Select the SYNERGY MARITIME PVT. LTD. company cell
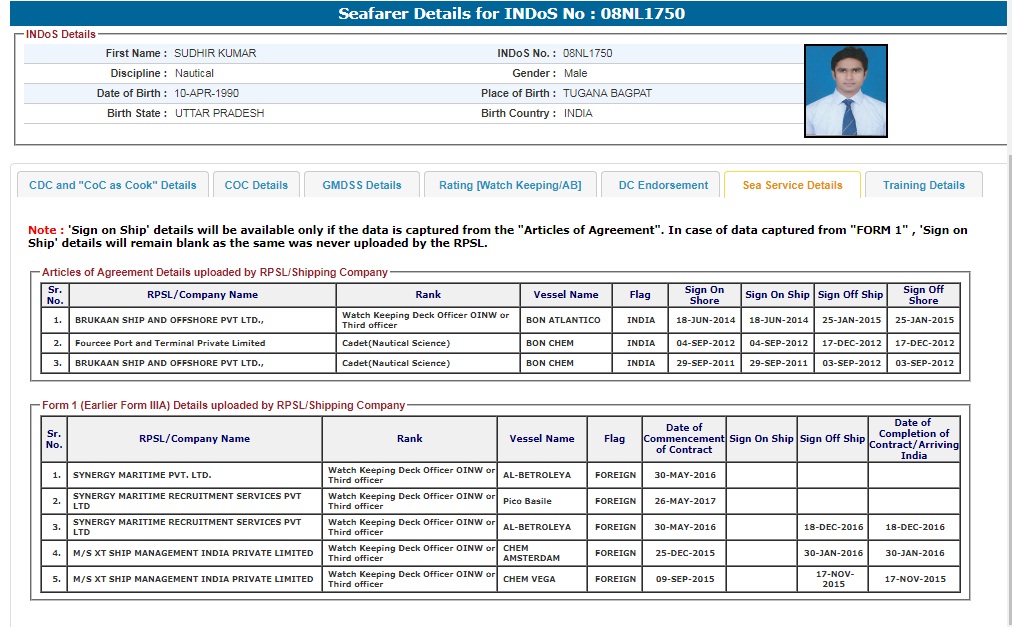 pyautogui.click(x=143, y=475)
